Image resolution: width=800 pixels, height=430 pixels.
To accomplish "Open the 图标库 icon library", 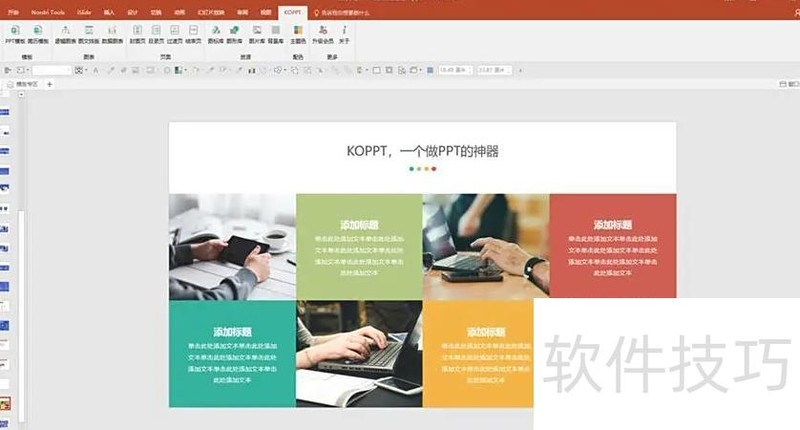I will pyautogui.click(x=216, y=34).
